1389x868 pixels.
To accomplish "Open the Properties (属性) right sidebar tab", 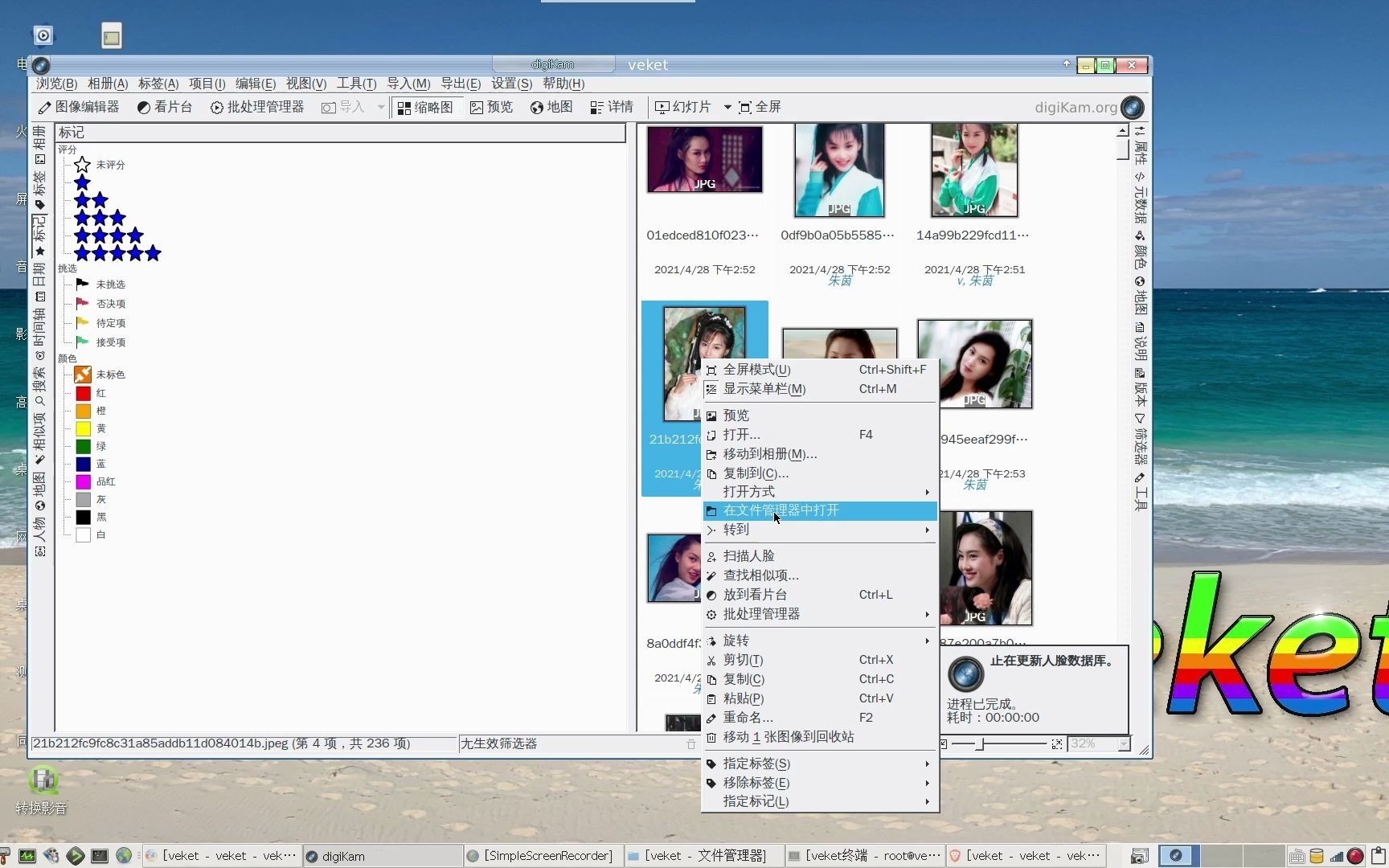I will [1140, 145].
